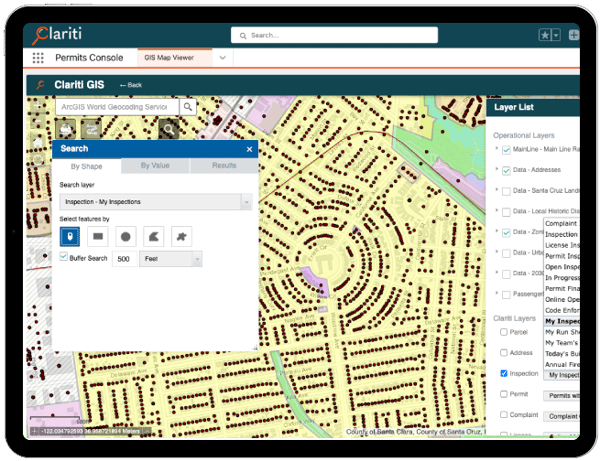Check the Address Clariti layer
Viewport: 600px width, 461px height.
pyautogui.click(x=504, y=353)
